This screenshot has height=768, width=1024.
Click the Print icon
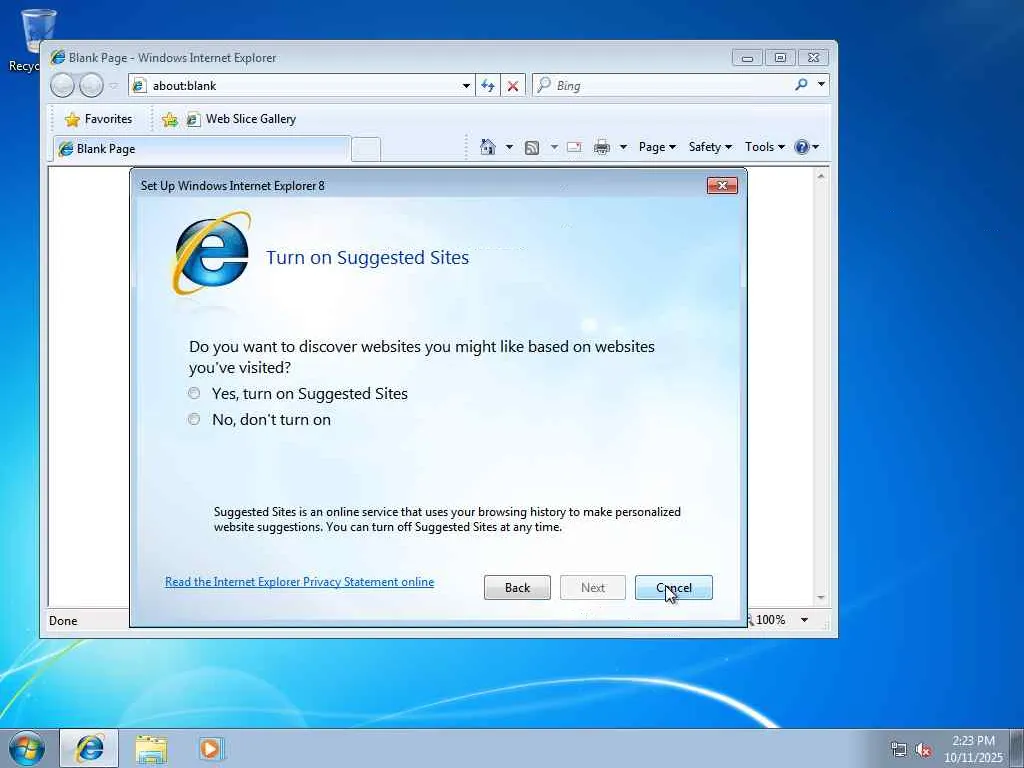tap(601, 147)
